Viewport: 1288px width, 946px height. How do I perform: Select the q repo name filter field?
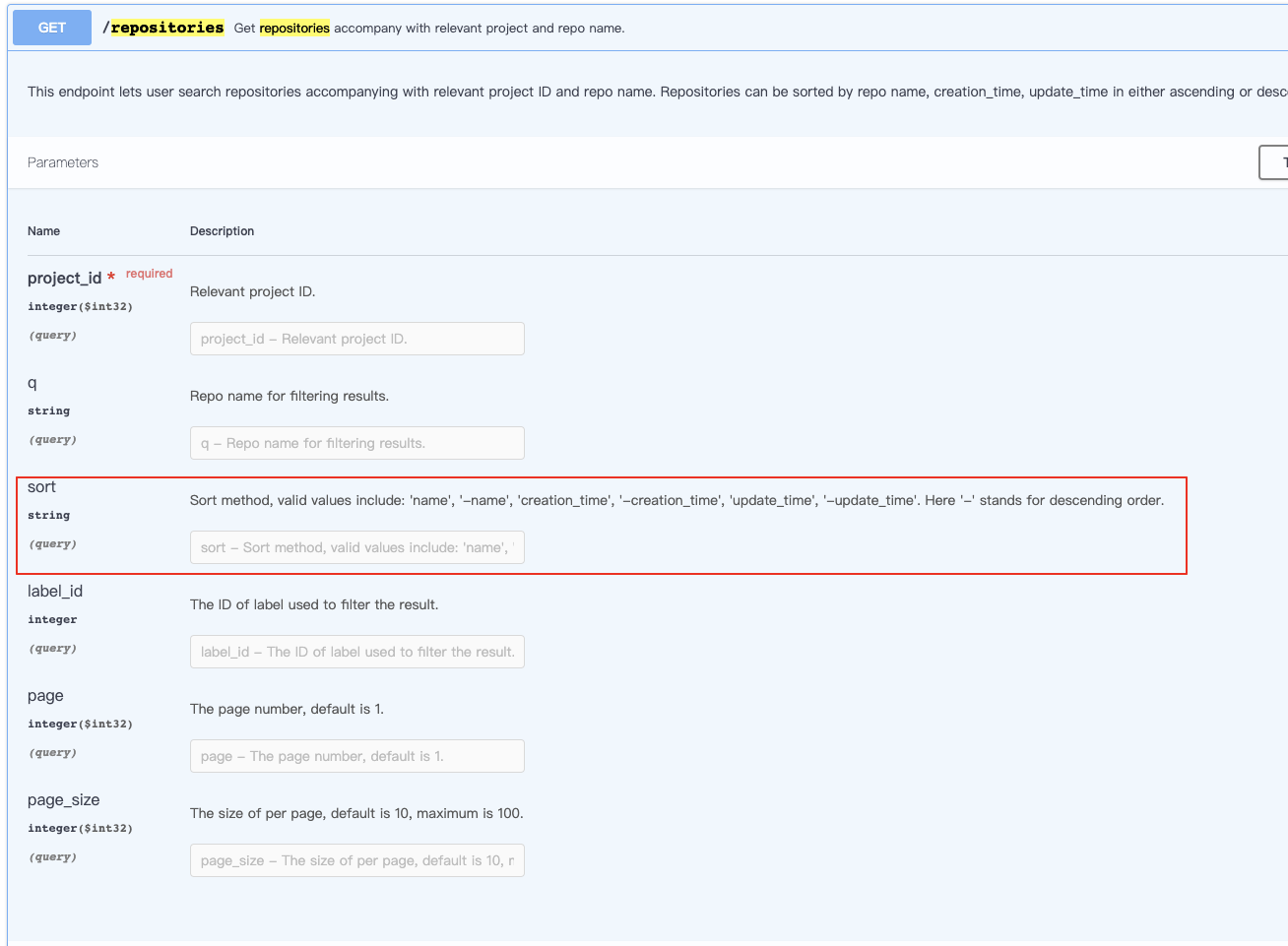356,442
